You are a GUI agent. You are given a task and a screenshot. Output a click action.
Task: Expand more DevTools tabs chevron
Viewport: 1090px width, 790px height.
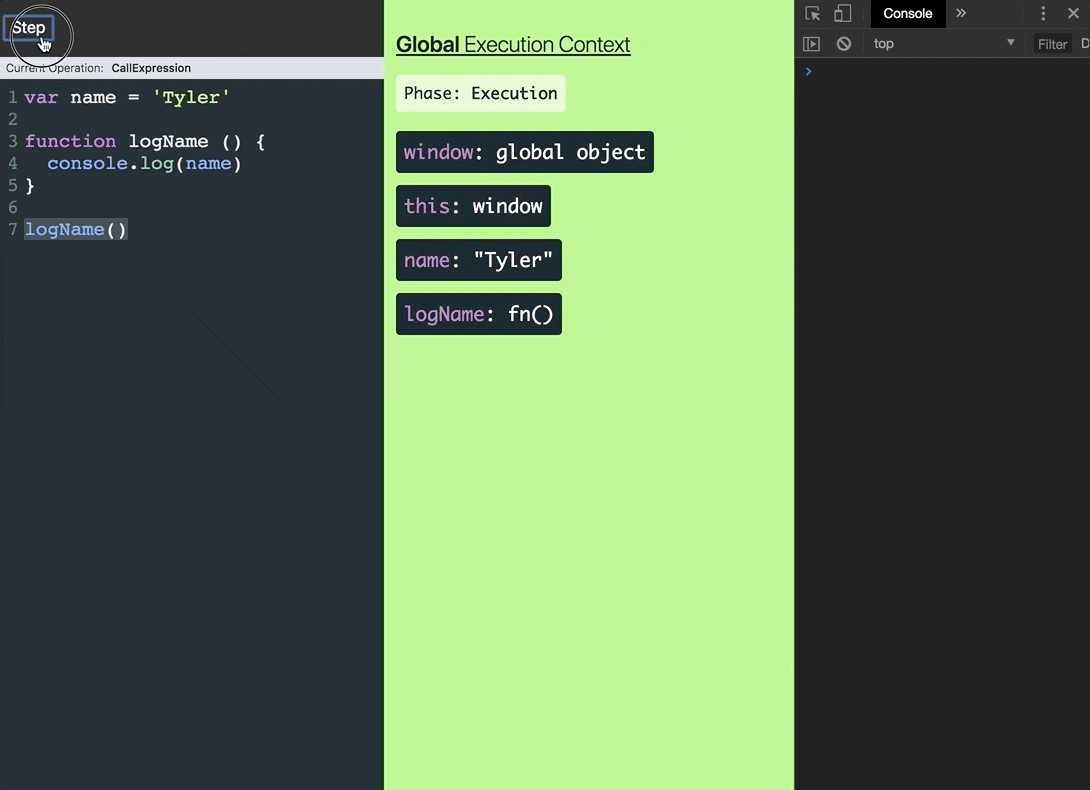click(x=961, y=13)
